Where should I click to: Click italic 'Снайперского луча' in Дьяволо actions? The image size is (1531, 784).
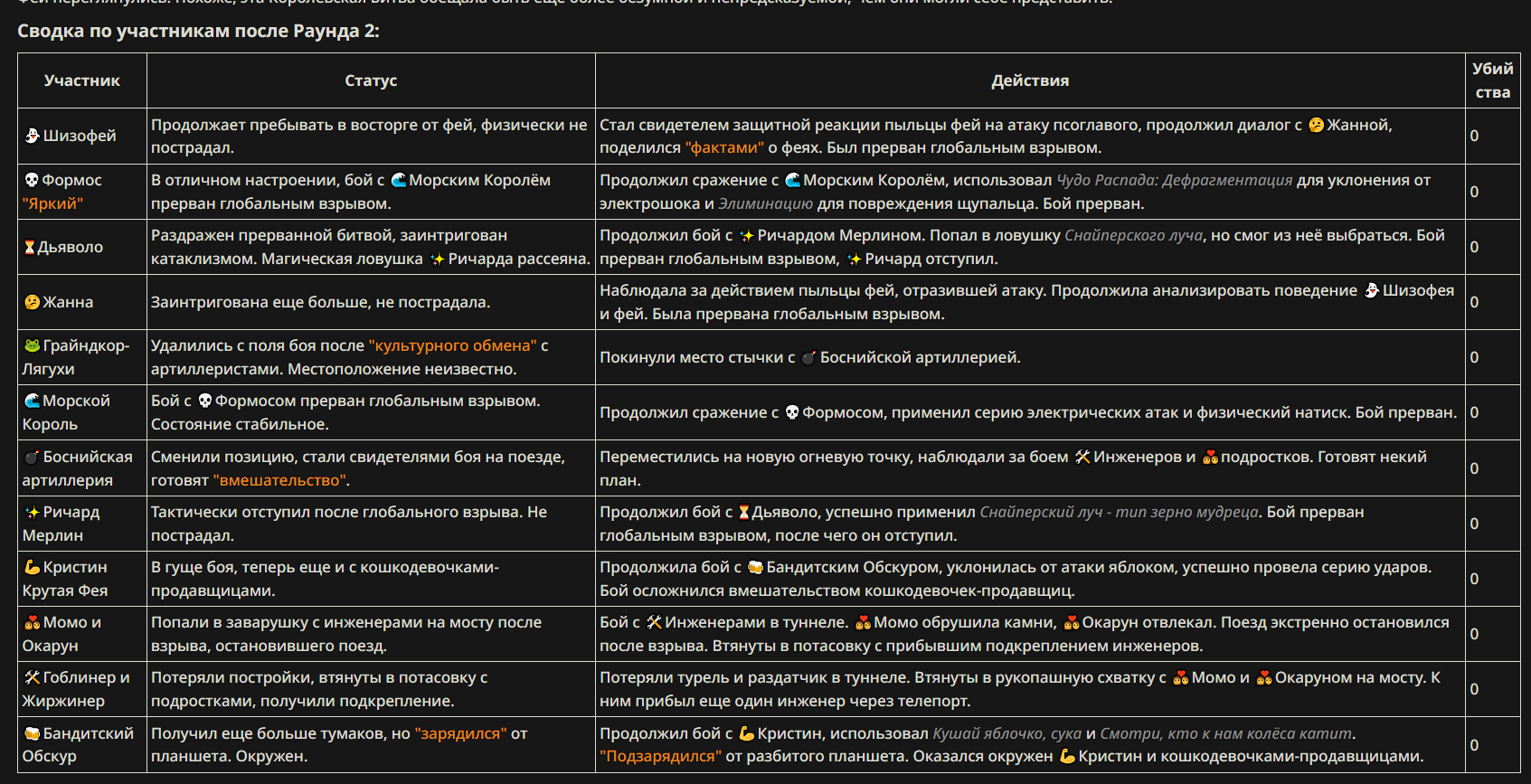(x=1133, y=235)
